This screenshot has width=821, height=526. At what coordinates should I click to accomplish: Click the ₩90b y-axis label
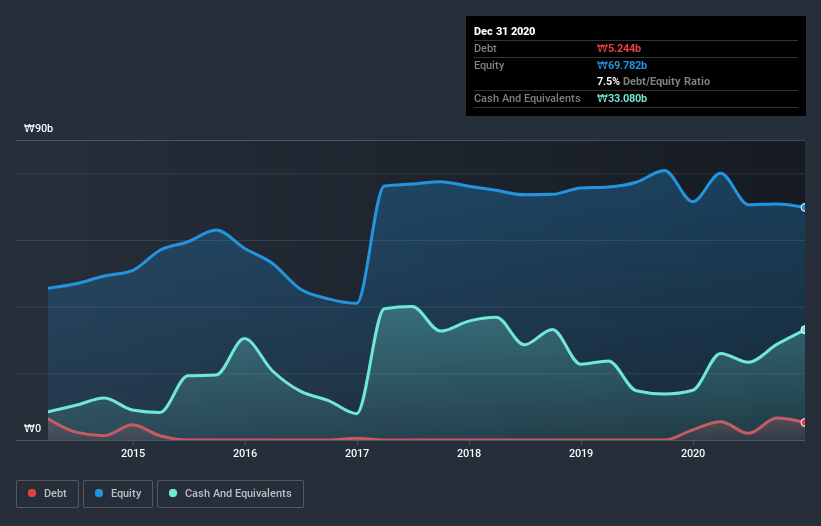coord(39,129)
